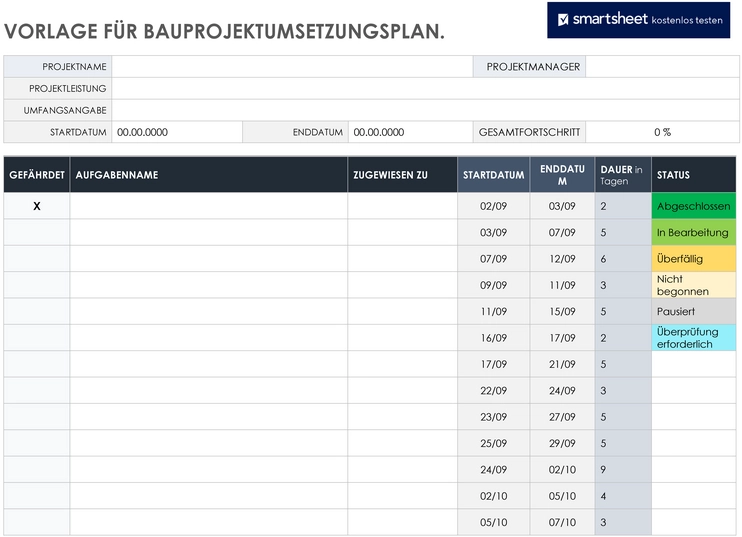Select the In Bearbeitung status cell
The image size is (742, 537).
pyautogui.click(x=693, y=232)
